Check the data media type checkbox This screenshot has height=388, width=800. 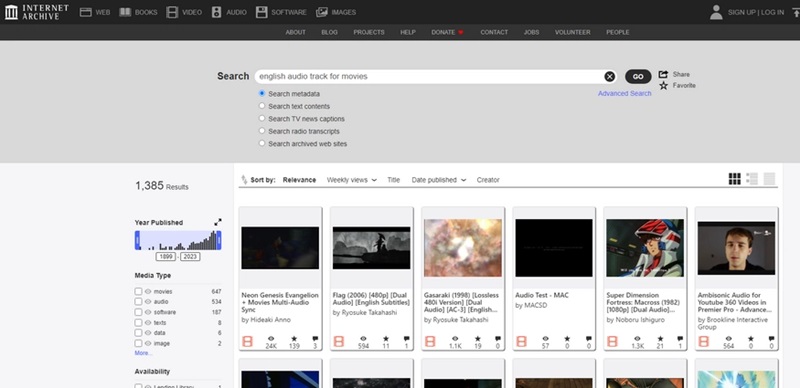click(x=138, y=333)
